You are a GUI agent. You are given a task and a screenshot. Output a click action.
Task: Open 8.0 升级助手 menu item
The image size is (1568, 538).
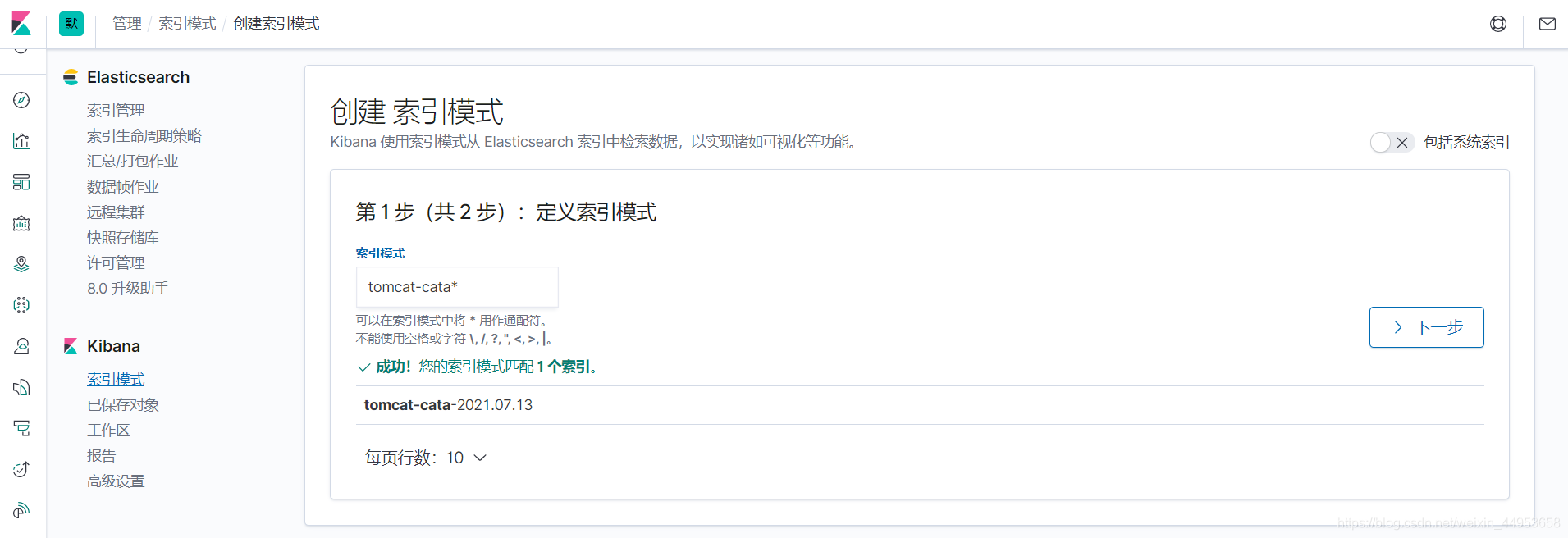coord(128,289)
